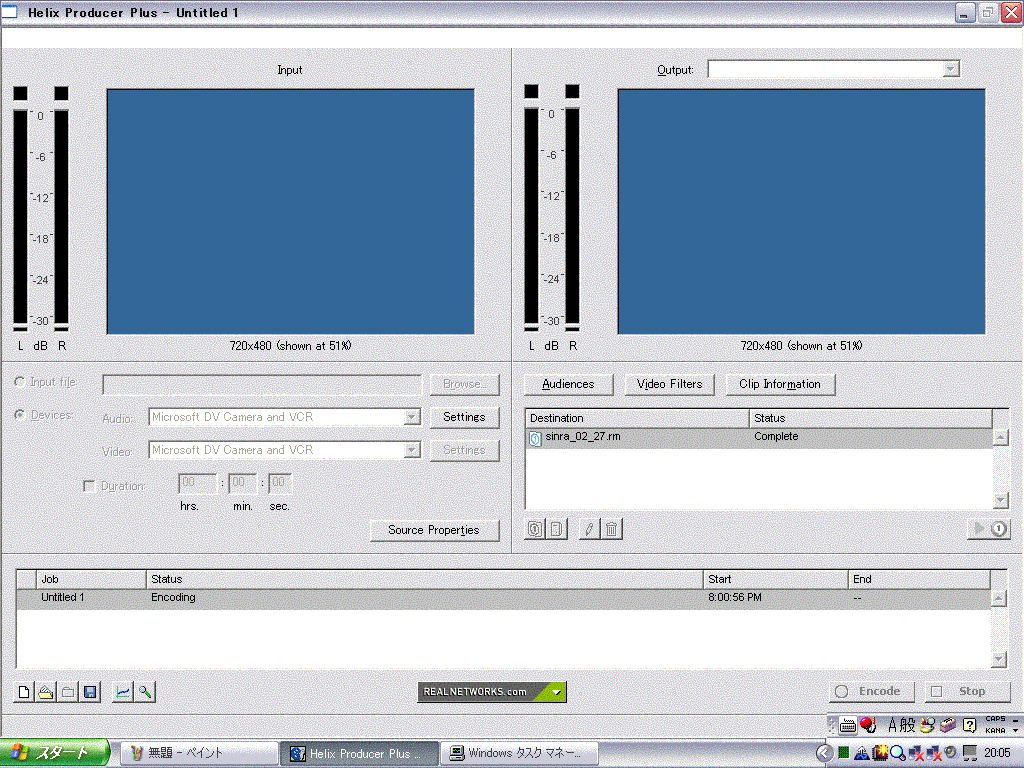Click the add file destination icon

[535, 529]
